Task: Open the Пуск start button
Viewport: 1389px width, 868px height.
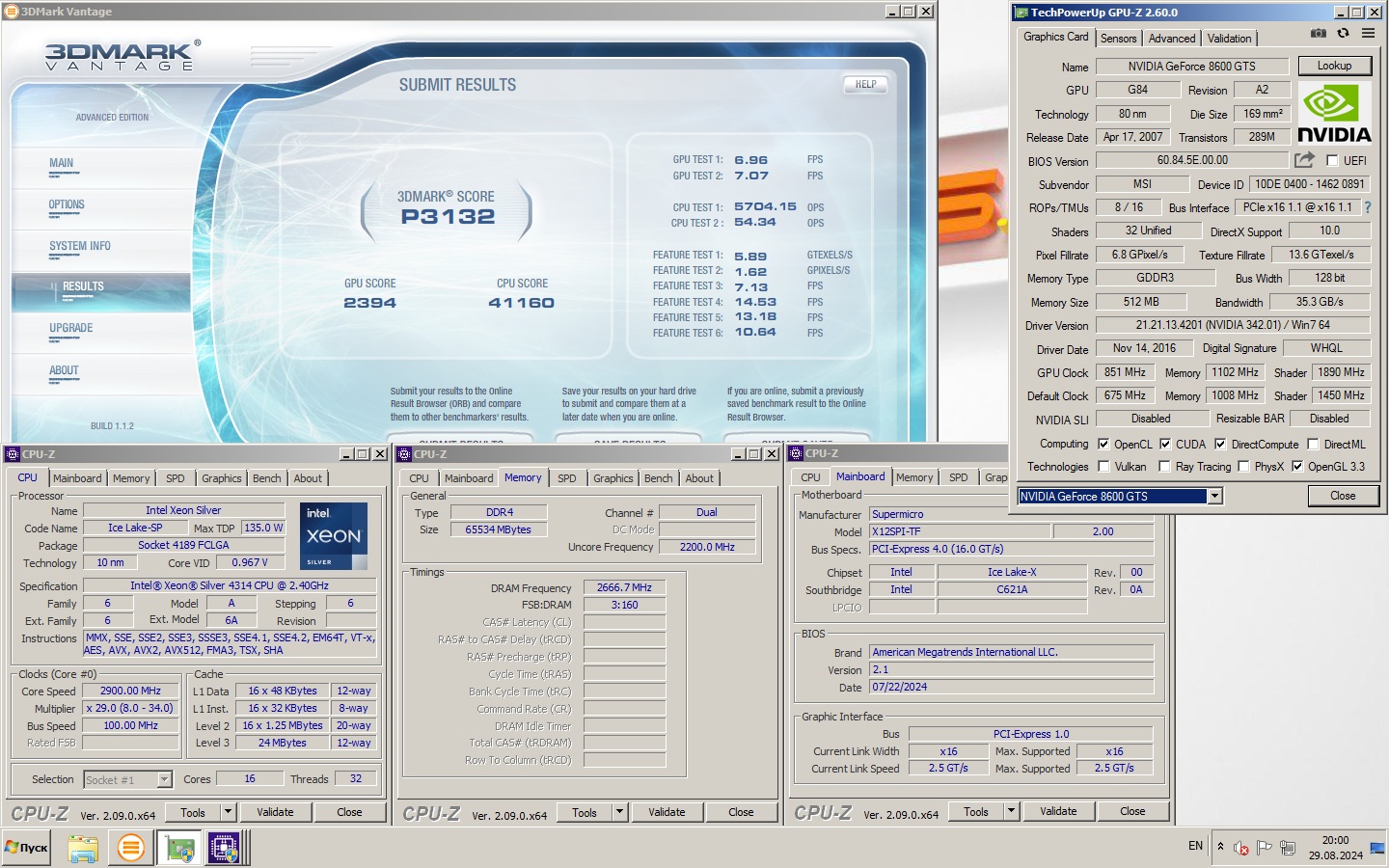Action: [26, 848]
